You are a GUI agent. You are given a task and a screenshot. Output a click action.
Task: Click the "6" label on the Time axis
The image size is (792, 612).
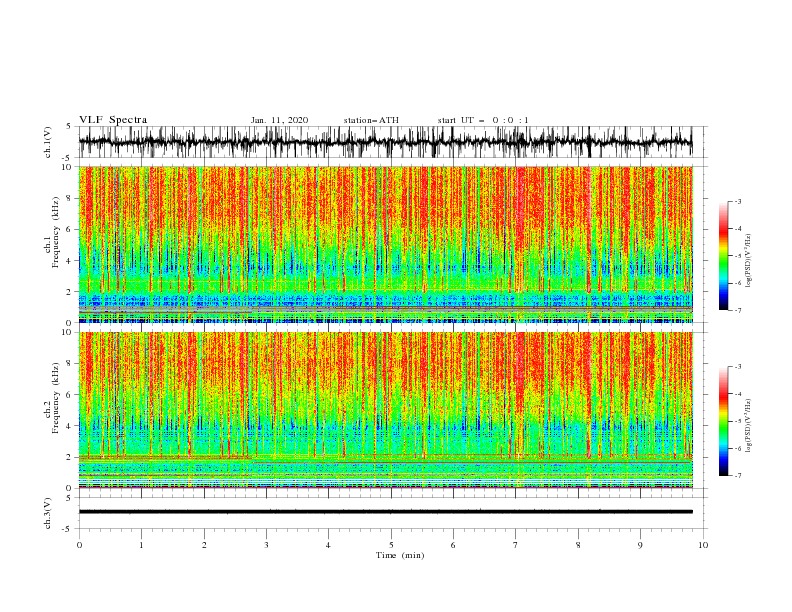(x=453, y=545)
